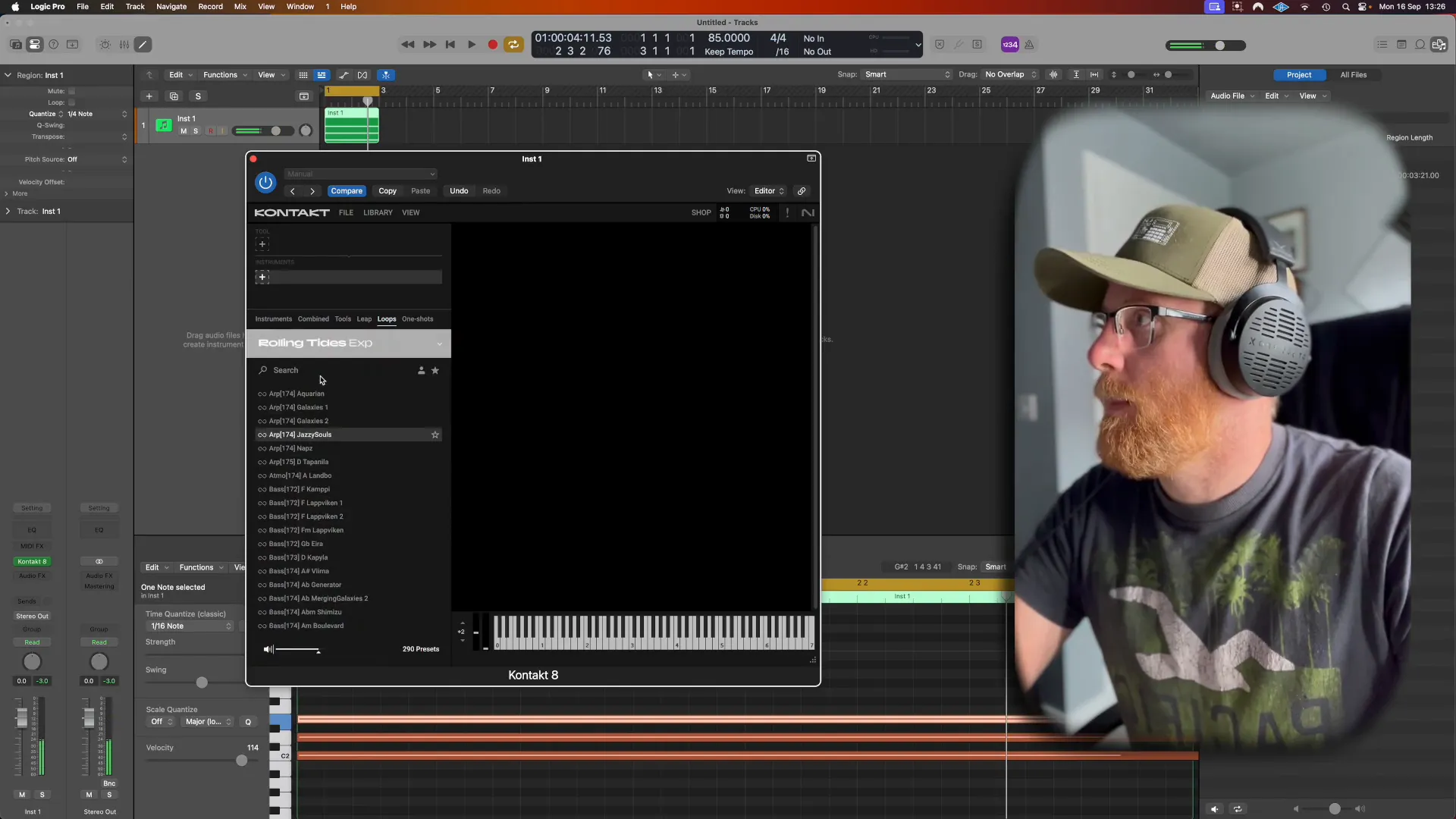
Task: Enable the Region Mute checkbox
Action: coord(71,91)
